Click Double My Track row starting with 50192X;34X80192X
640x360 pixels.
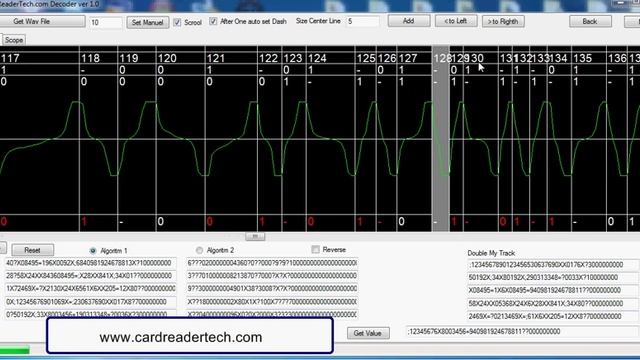553,278
